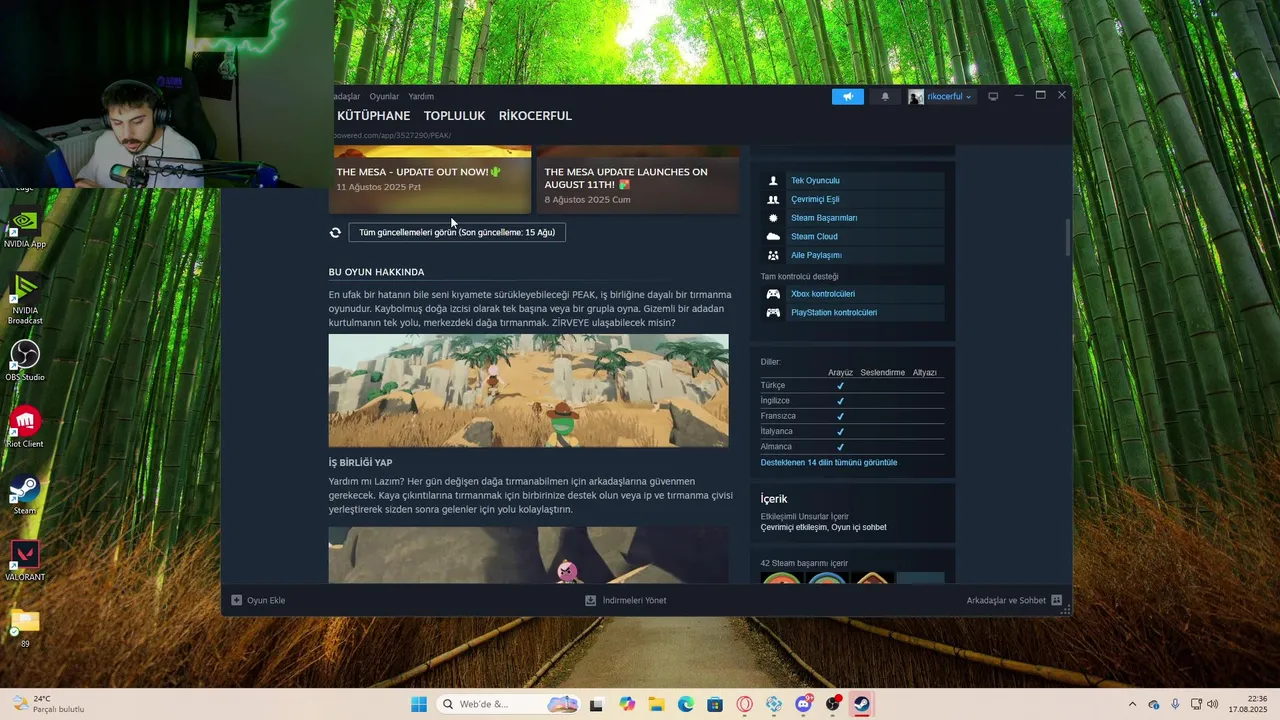The image size is (1280, 720).
Task: Click the Fransızca language row
Action: [x=852, y=416]
